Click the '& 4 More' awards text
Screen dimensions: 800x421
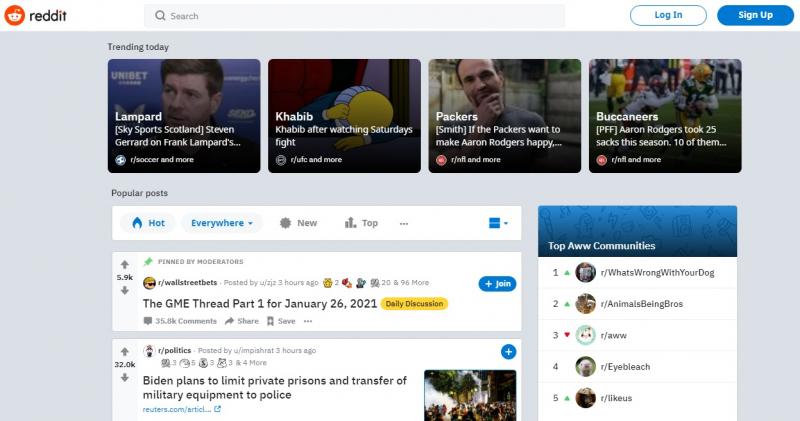(x=251, y=363)
